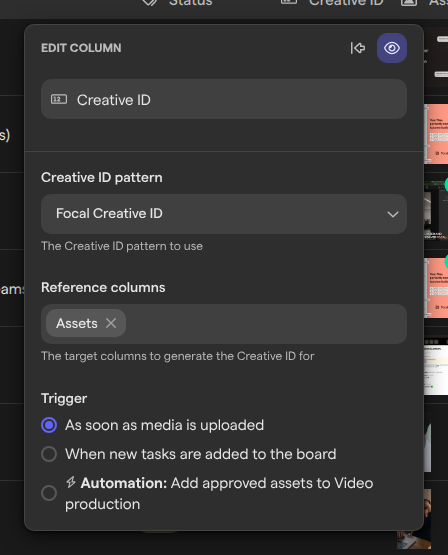Click the Creative ID column header behind panel
This screenshot has height=555, width=448.
point(346,3)
